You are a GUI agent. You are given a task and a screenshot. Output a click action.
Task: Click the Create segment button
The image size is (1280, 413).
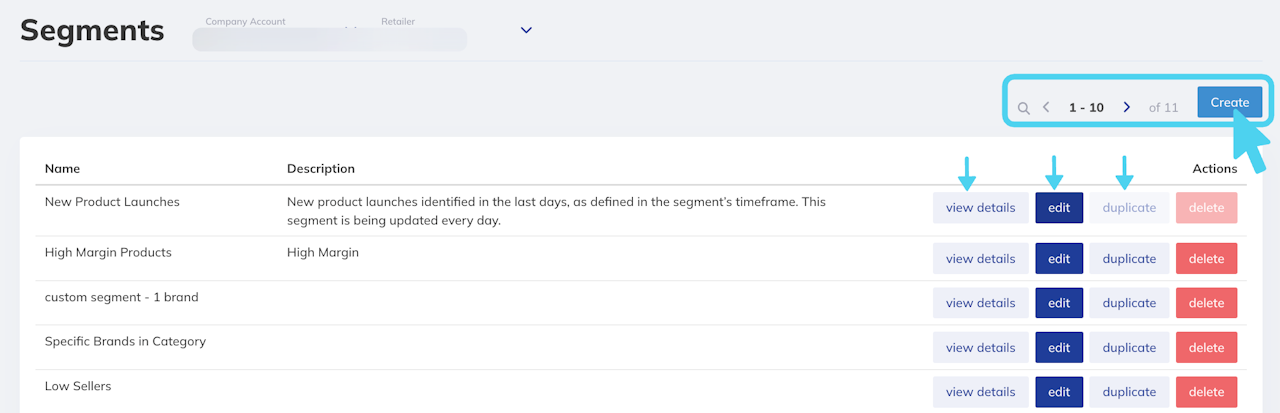(x=1229, y=102)
